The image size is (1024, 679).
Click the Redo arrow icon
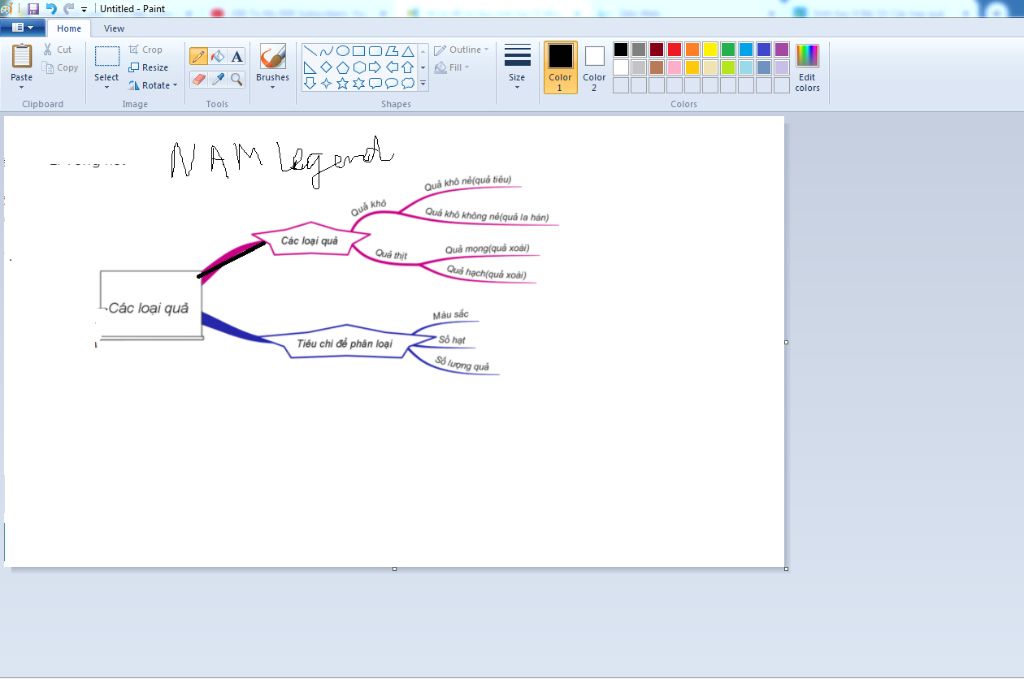[68, 9]
